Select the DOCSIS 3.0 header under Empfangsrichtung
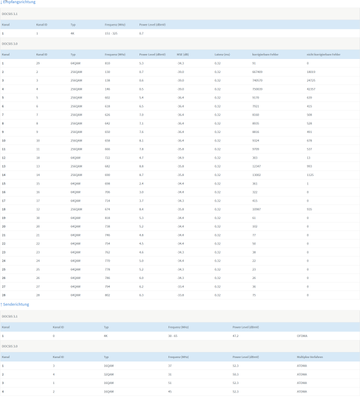360x400 pixels. tap(180, 44)
